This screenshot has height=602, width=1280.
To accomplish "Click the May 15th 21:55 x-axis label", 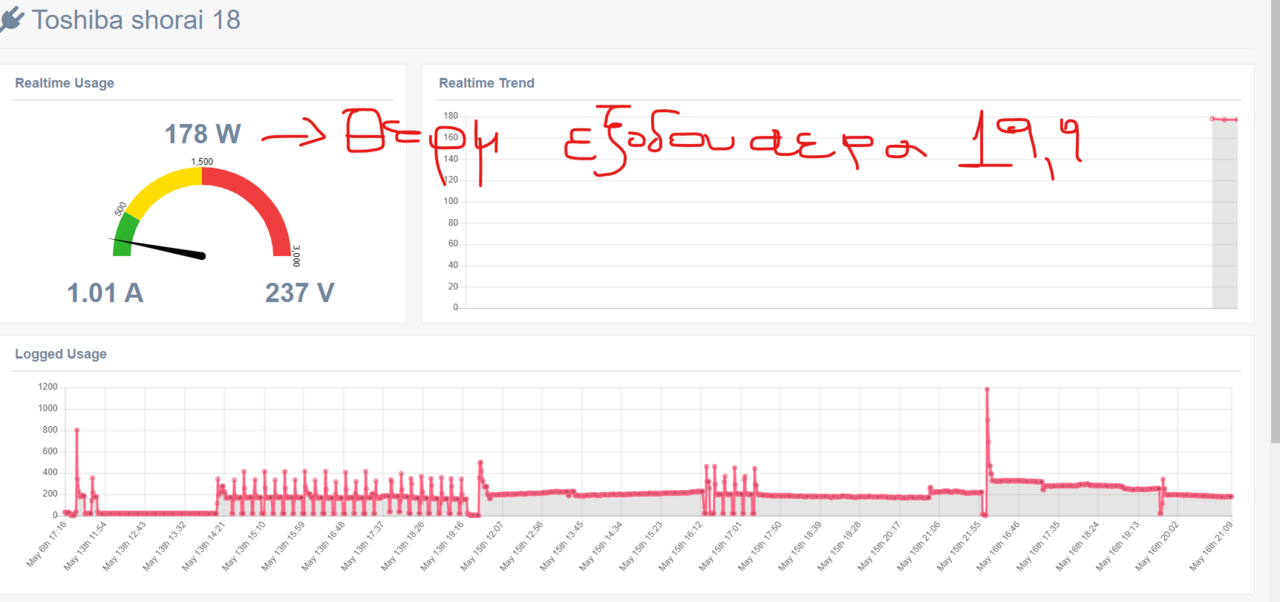I will (x=957, y=547).
